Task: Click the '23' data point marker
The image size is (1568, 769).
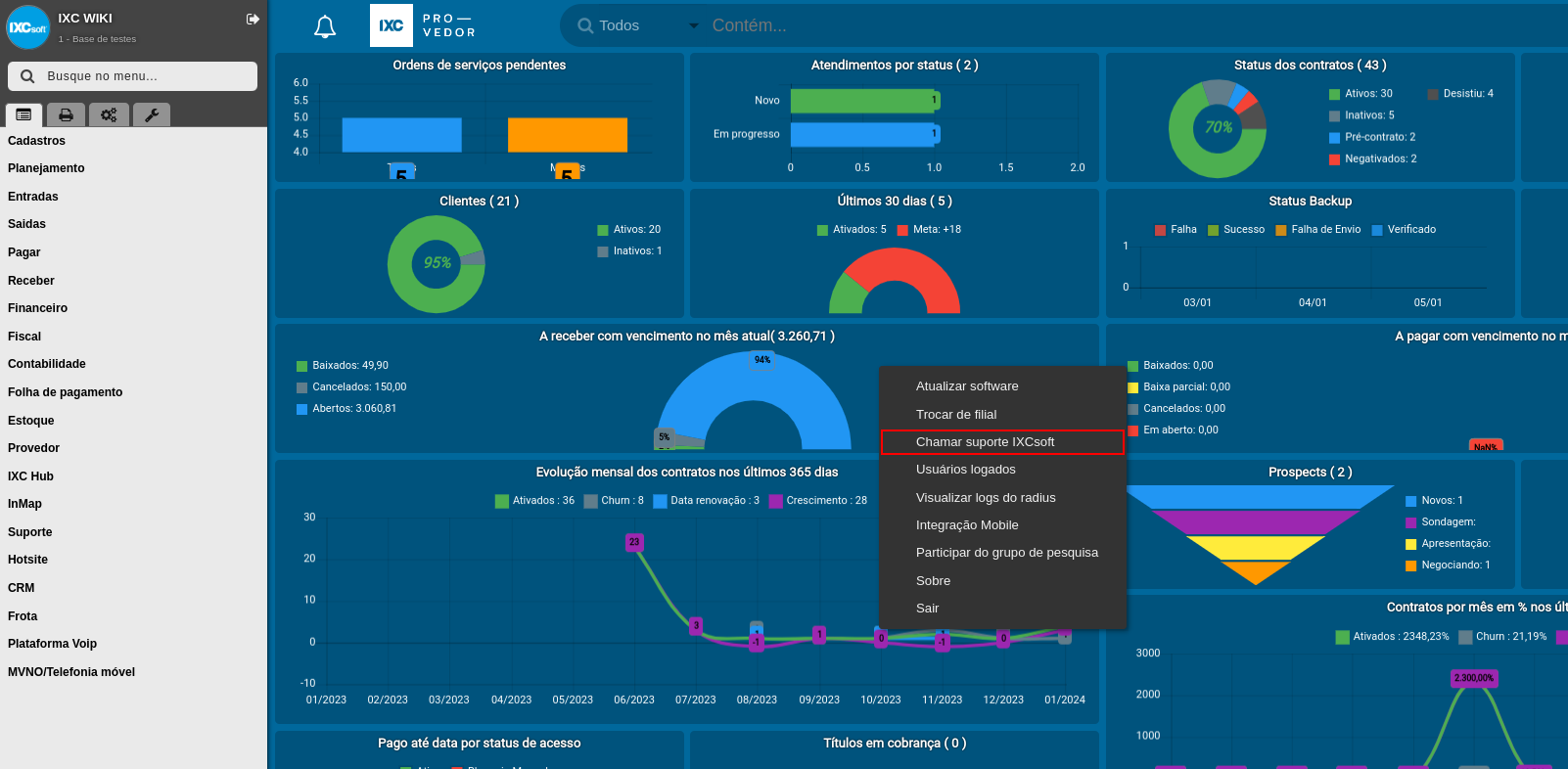Action: 634,542
